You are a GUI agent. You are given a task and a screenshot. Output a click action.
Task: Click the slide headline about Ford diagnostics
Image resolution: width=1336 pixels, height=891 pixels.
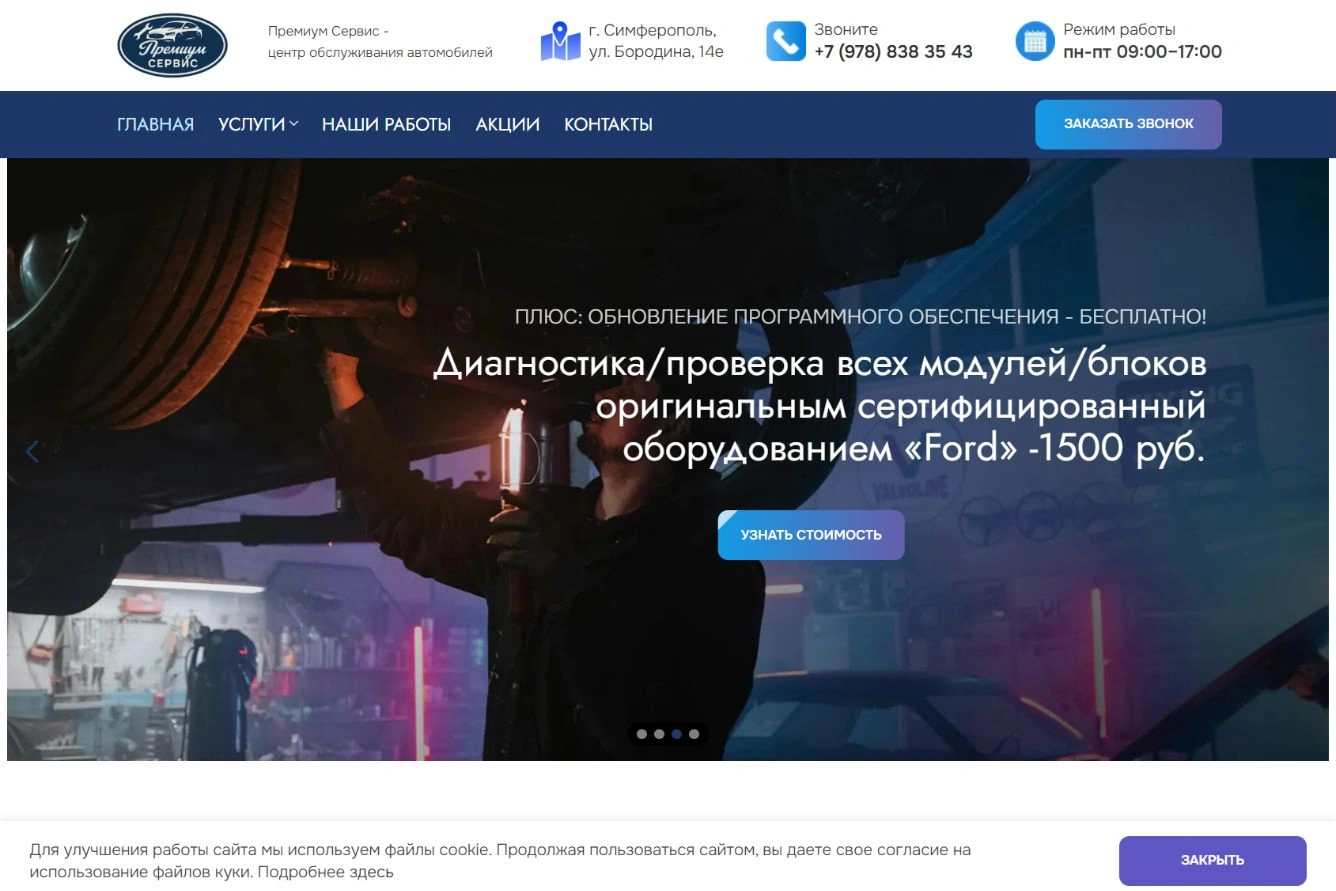point(819,406)
